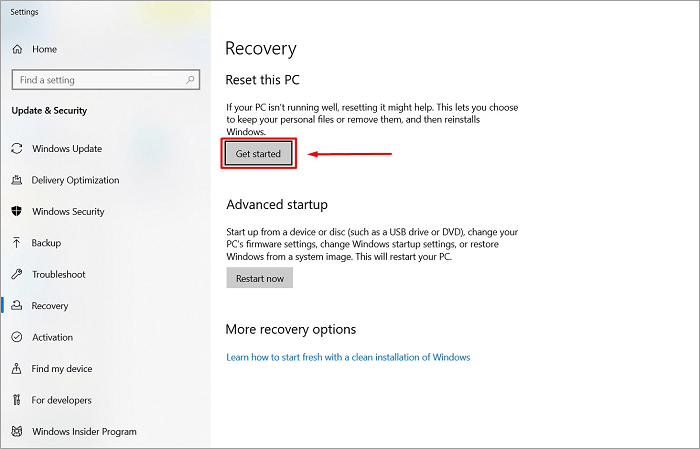Click the Recovery icon in sidebar
Viewport: 700px width, 449px height.
(x=17, y=306)
